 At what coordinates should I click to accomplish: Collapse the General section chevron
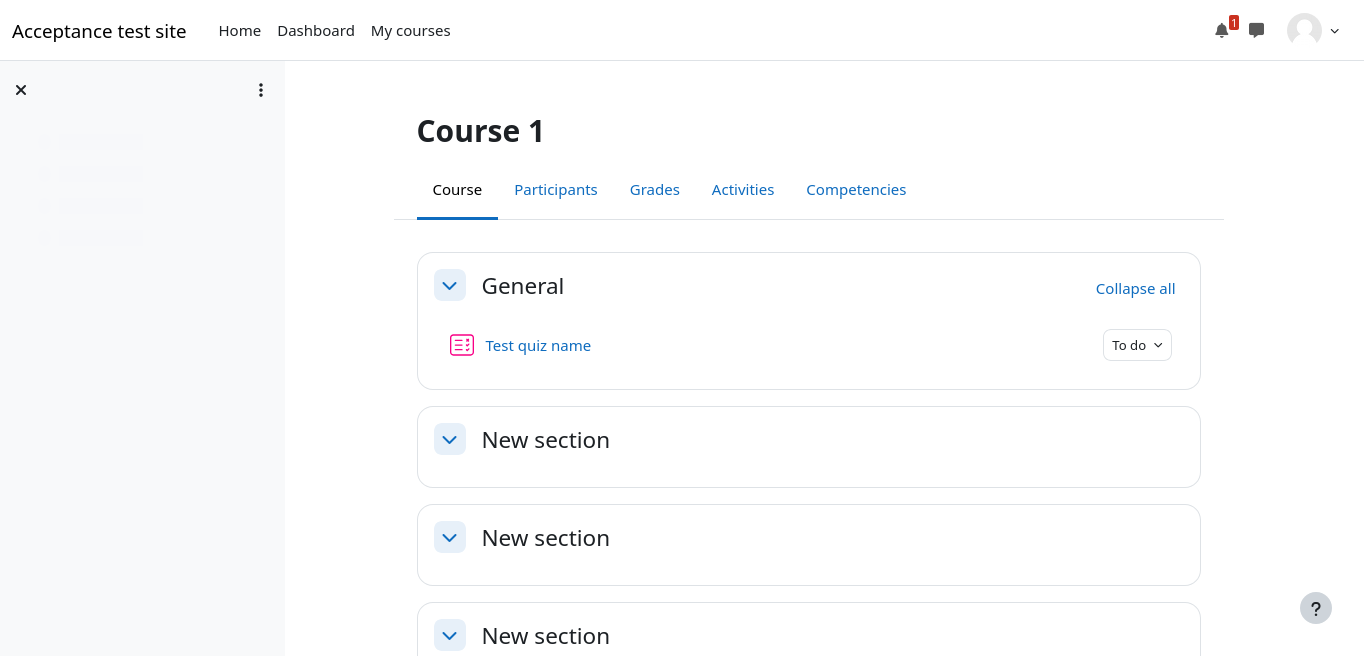click(x=450, y=286)
